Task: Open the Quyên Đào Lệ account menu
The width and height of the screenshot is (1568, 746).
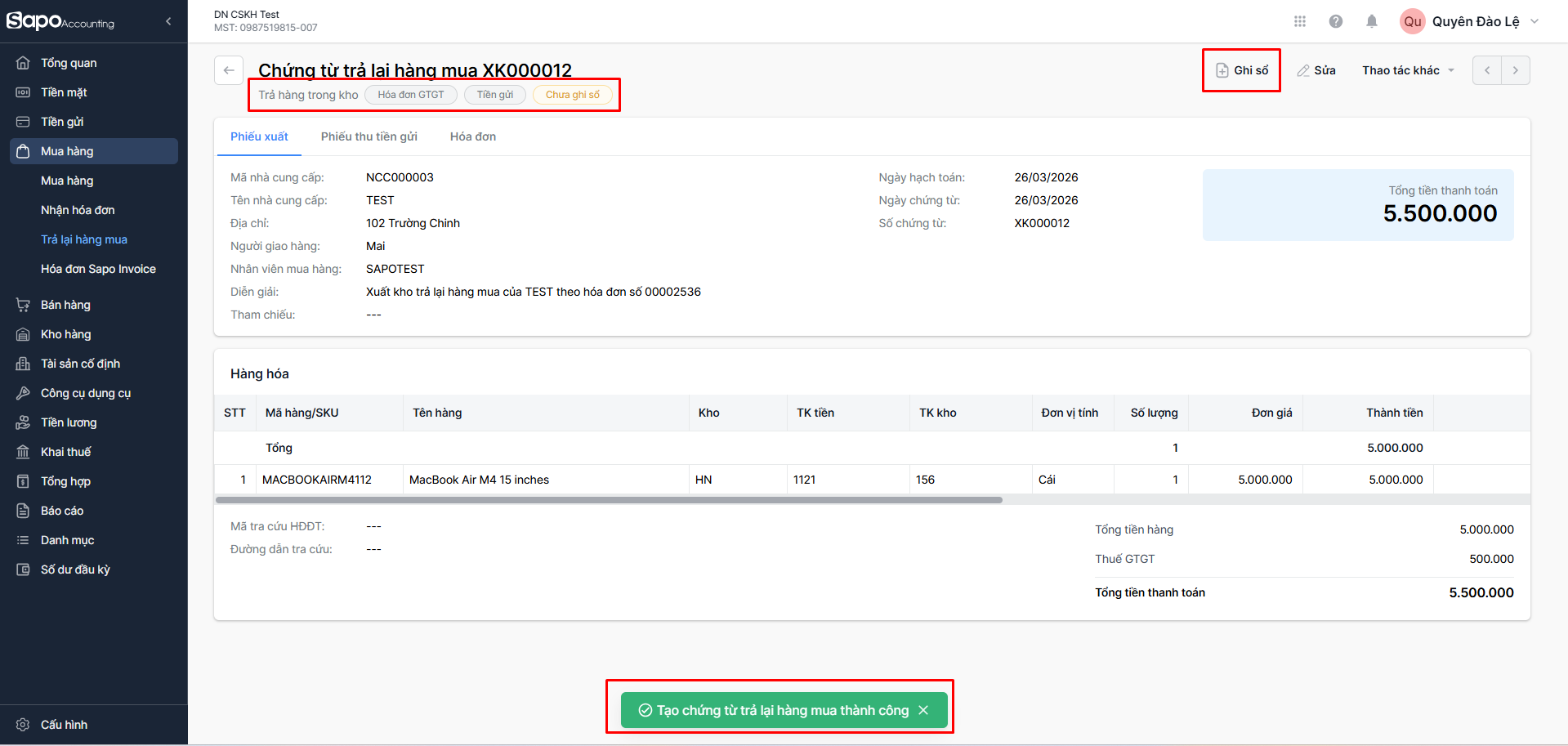Action: [1471, 22]
